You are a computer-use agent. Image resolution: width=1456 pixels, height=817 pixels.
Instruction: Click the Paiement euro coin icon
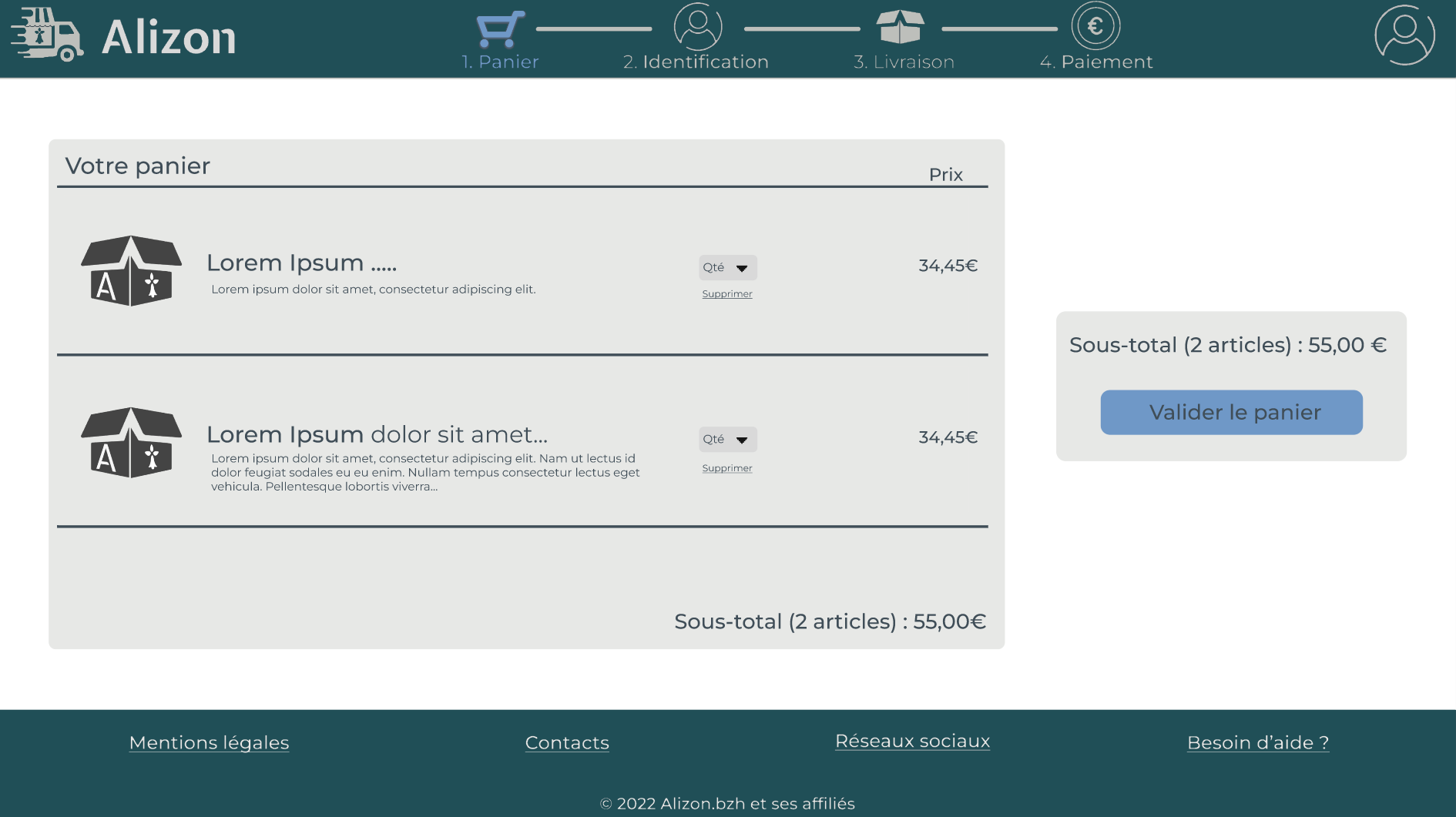(1095, 26)
